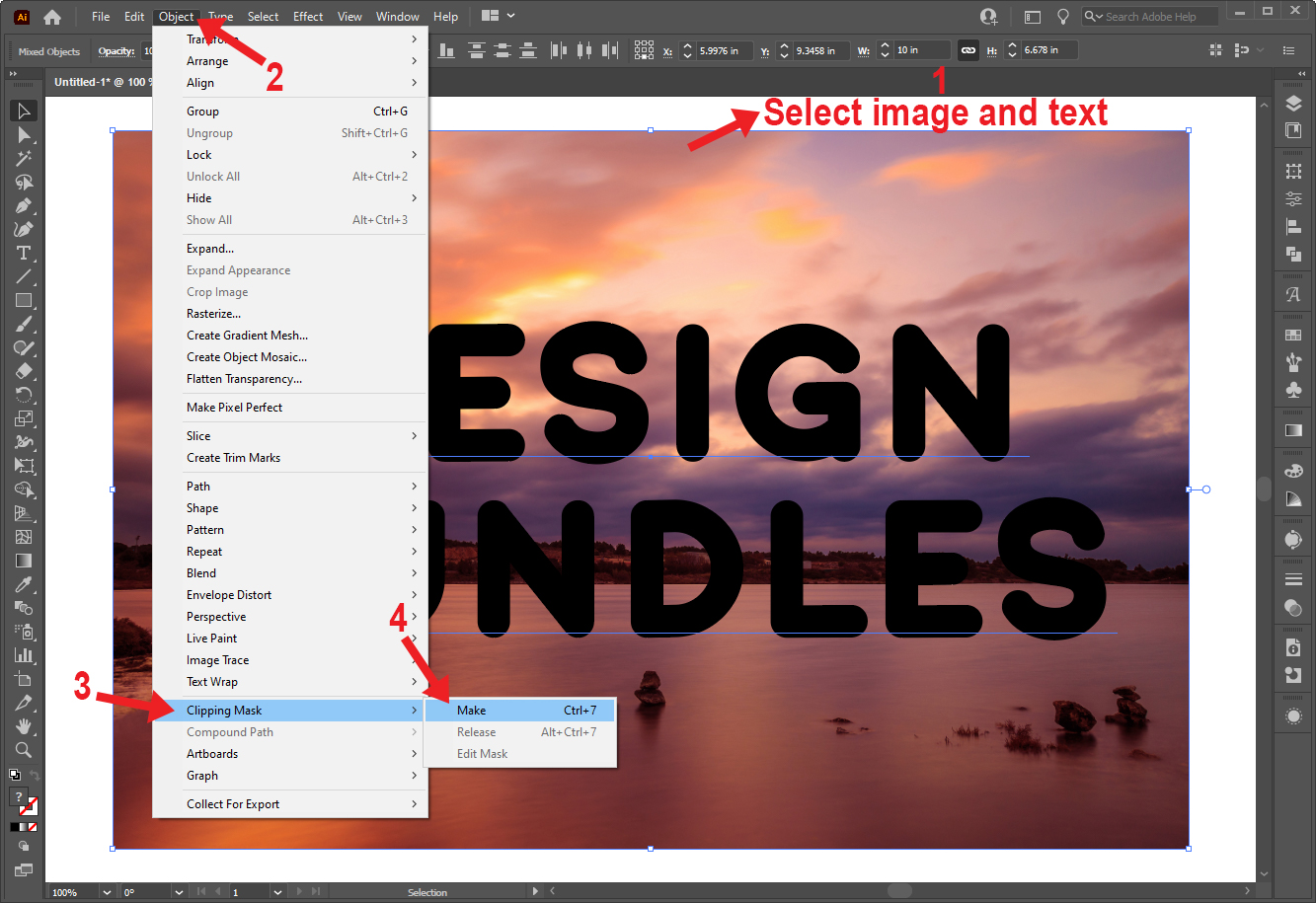Select the Curvature tool

[x=24, y=229]
